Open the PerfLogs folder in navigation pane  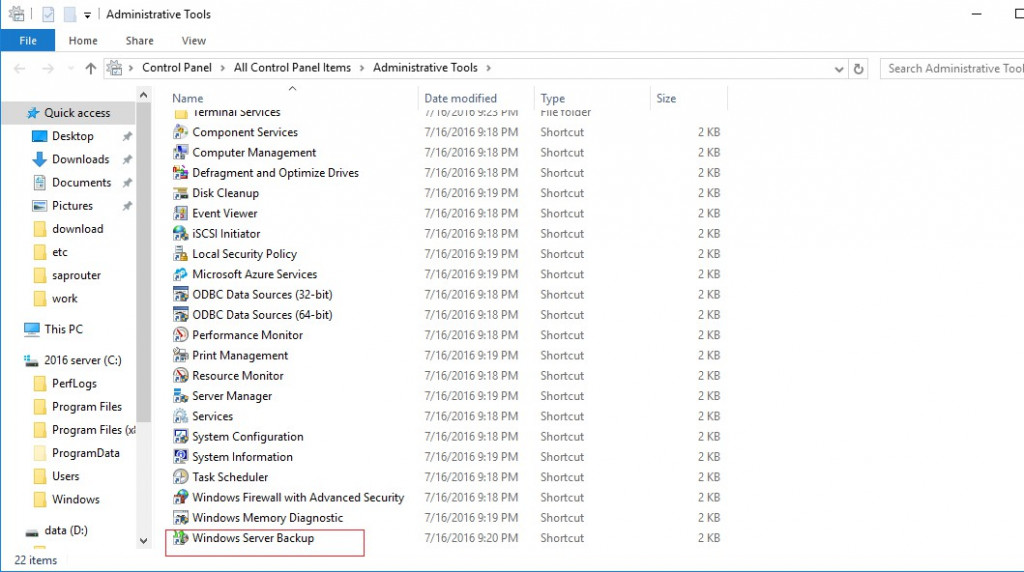pos(74,383)
